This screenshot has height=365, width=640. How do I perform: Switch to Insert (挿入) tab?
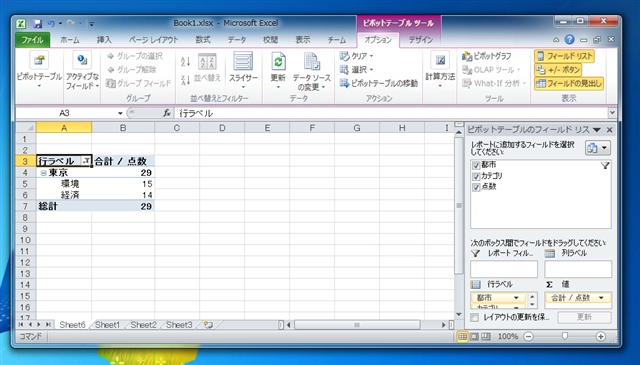tap(104, 40)
